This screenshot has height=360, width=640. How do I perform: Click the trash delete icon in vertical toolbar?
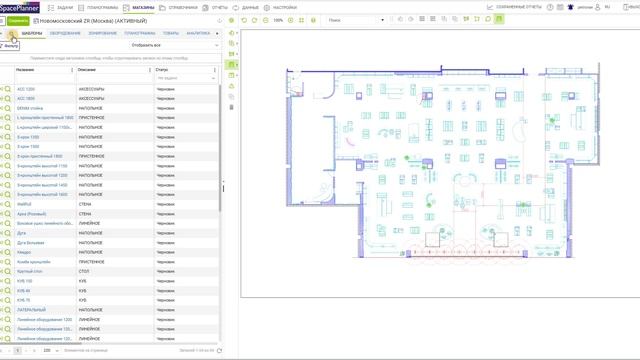pyautogui.click(x=231, y=107)
